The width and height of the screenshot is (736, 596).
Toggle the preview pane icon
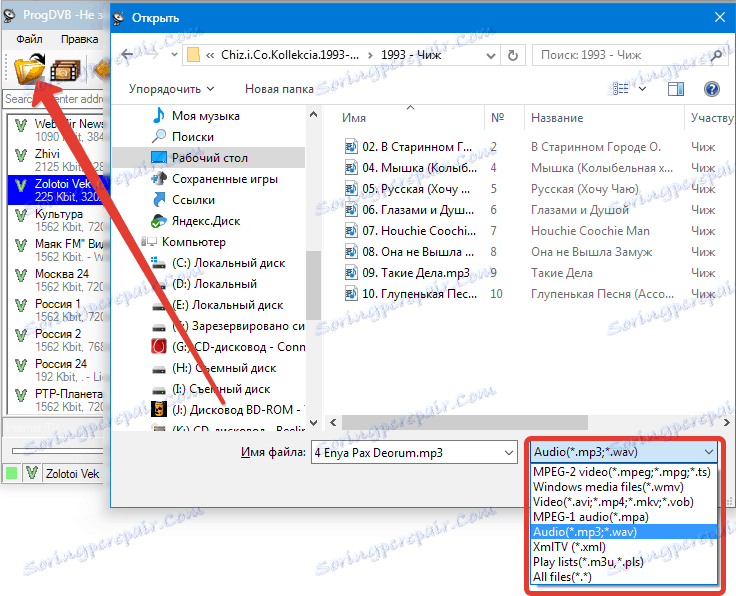(x=676, y=89)
